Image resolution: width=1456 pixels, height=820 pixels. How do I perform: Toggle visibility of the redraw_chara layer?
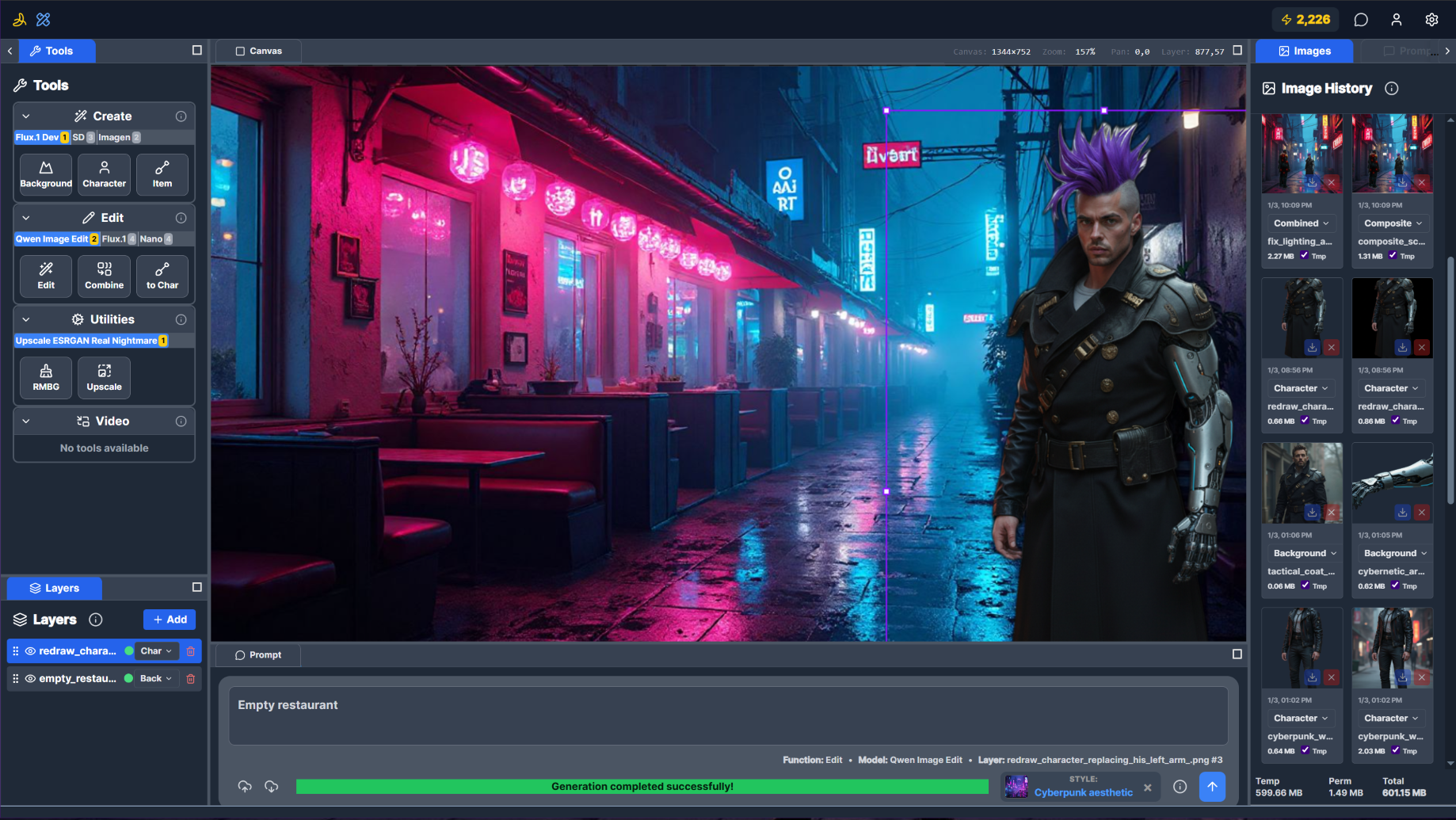(30, 650)
